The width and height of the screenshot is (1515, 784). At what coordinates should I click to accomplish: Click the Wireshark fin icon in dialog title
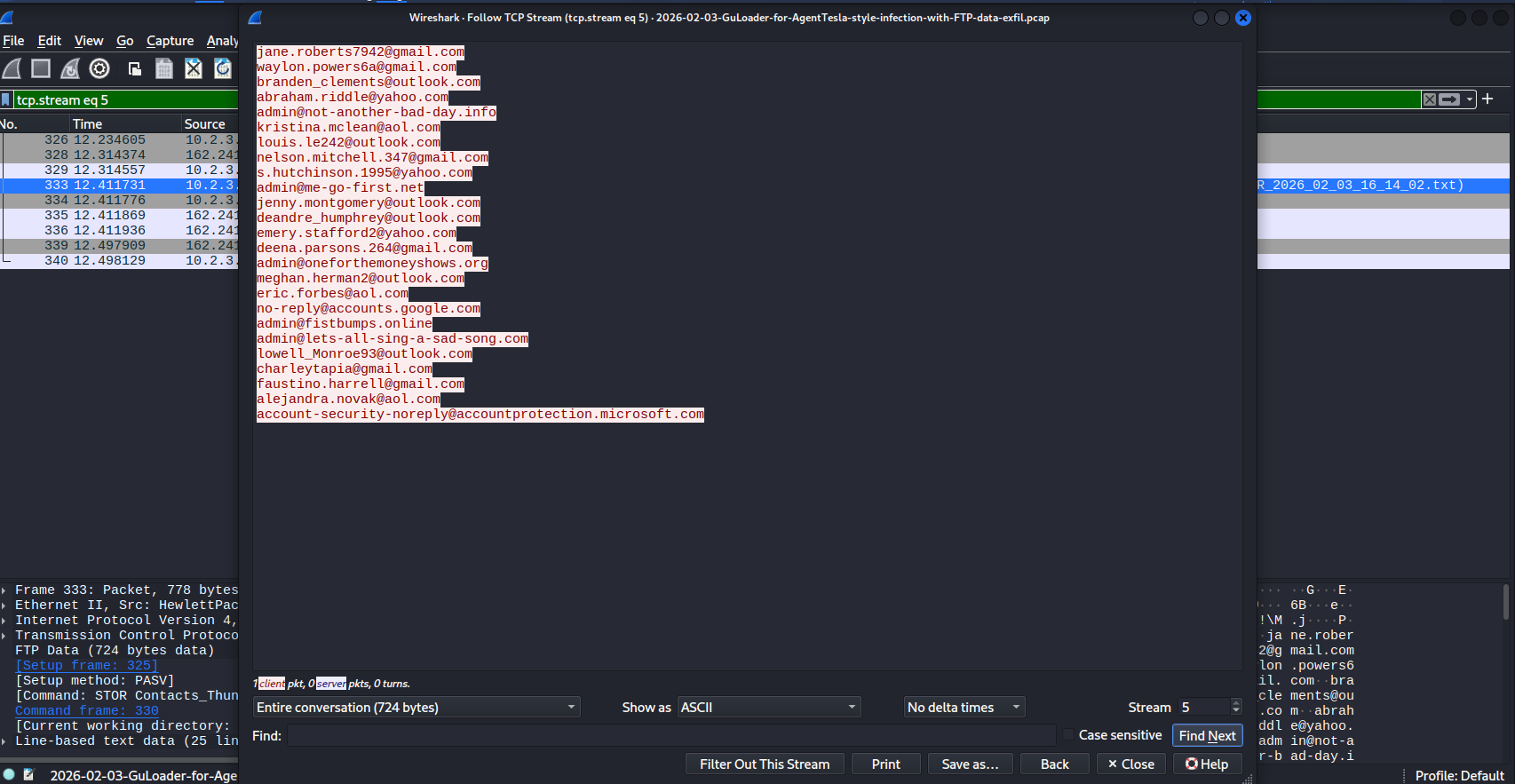tap(255, 18)
